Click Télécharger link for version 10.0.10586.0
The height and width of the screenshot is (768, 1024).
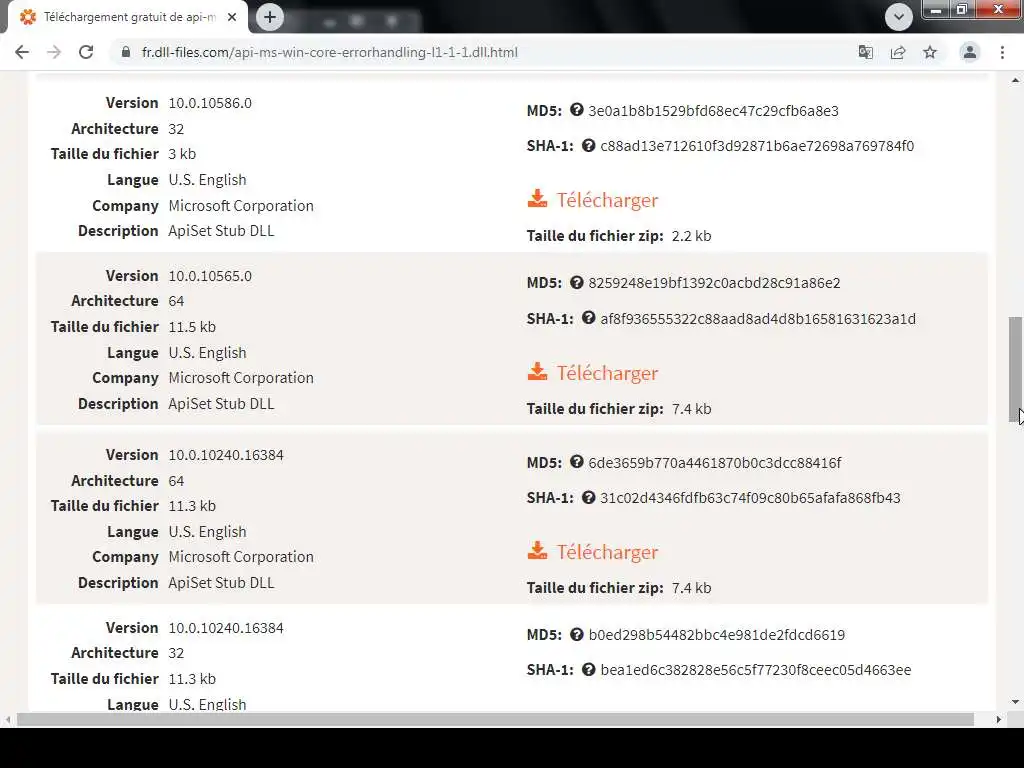coord(607,200)
